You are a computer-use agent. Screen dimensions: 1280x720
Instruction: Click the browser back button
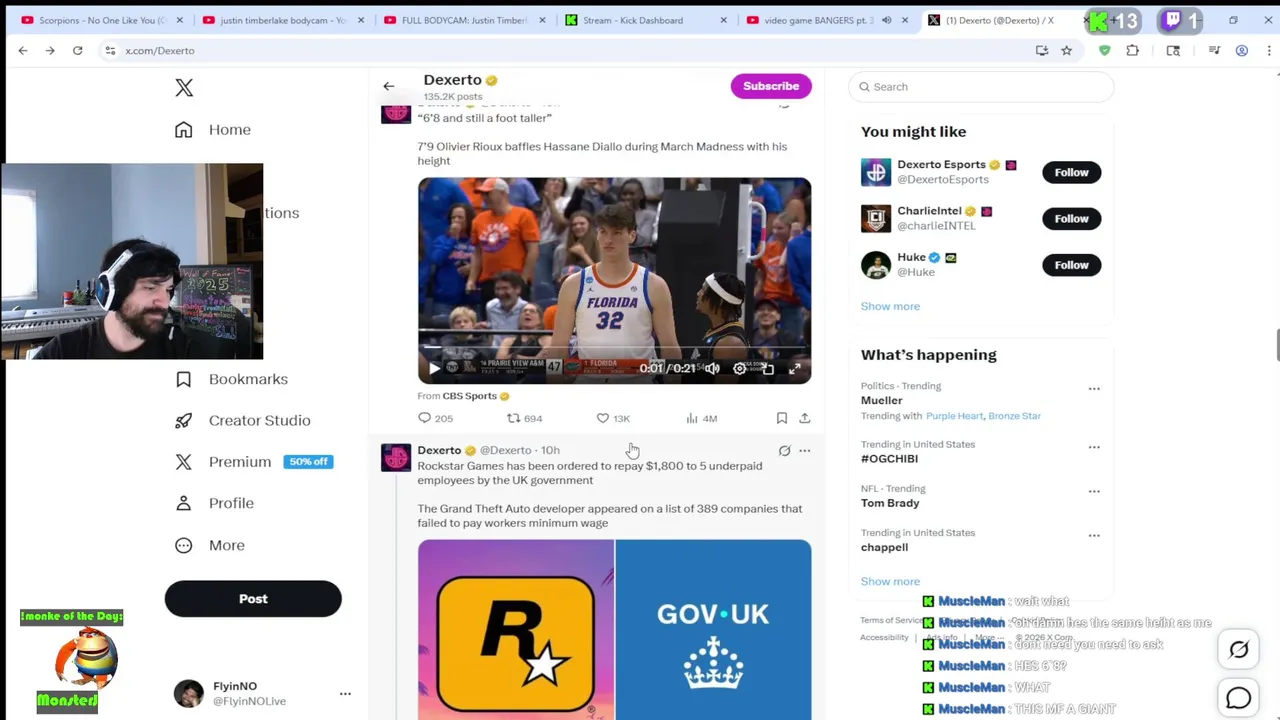coord(23,50)
